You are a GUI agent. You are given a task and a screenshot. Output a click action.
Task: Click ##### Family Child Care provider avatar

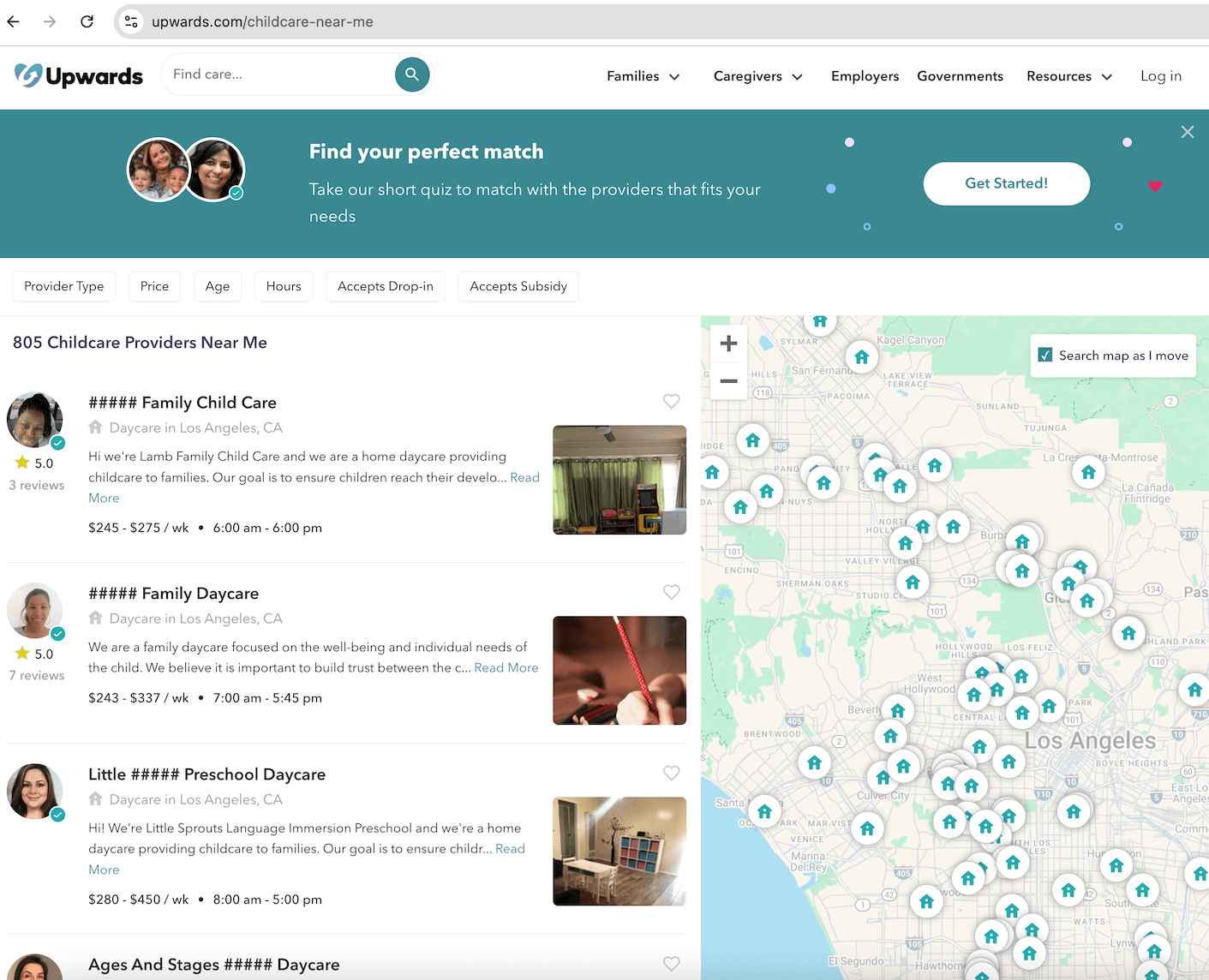pyautogui.click(x=35, y=420)
